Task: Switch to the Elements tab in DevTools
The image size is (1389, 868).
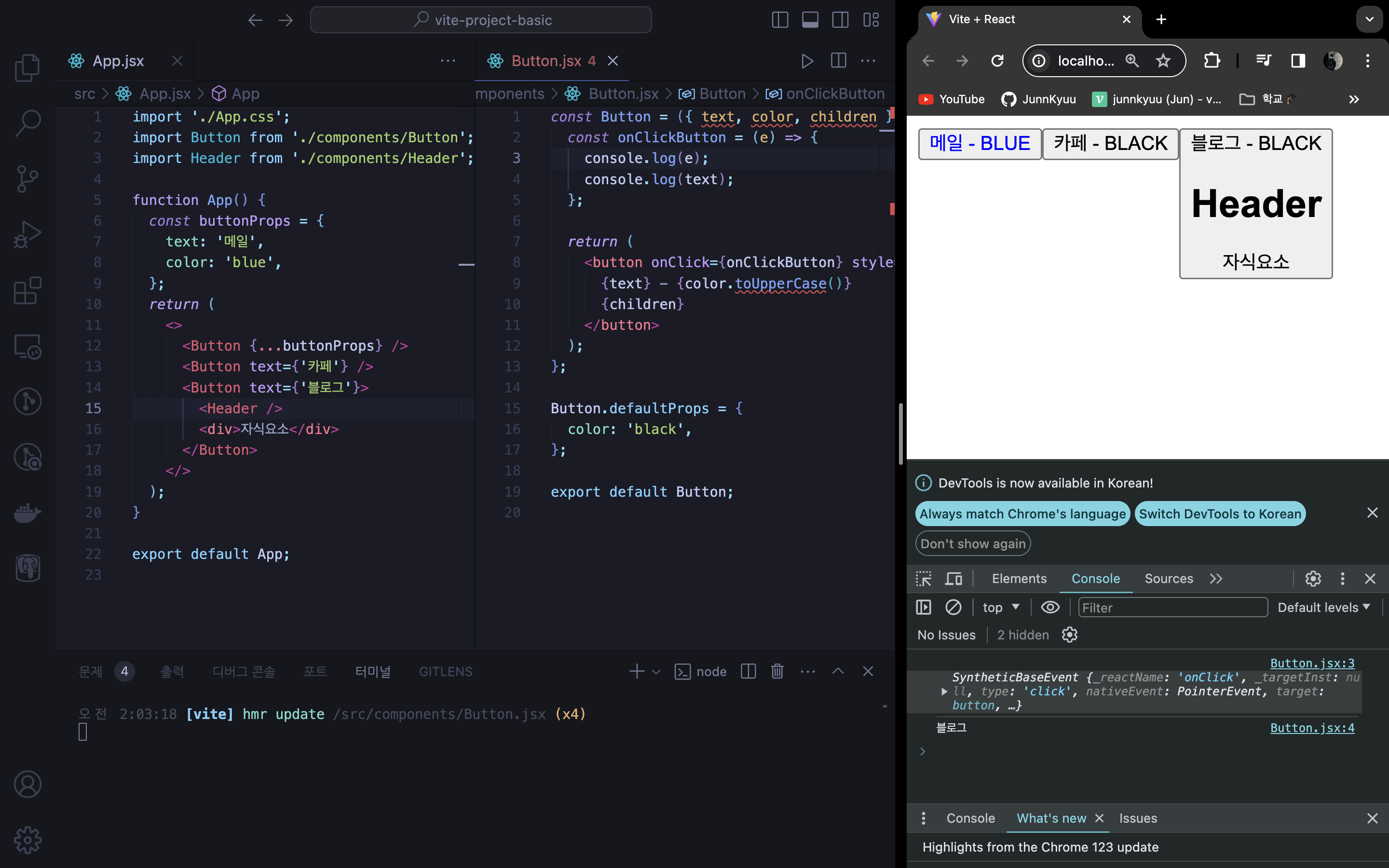Action: pyautogui.click(x=1019, y=579)
